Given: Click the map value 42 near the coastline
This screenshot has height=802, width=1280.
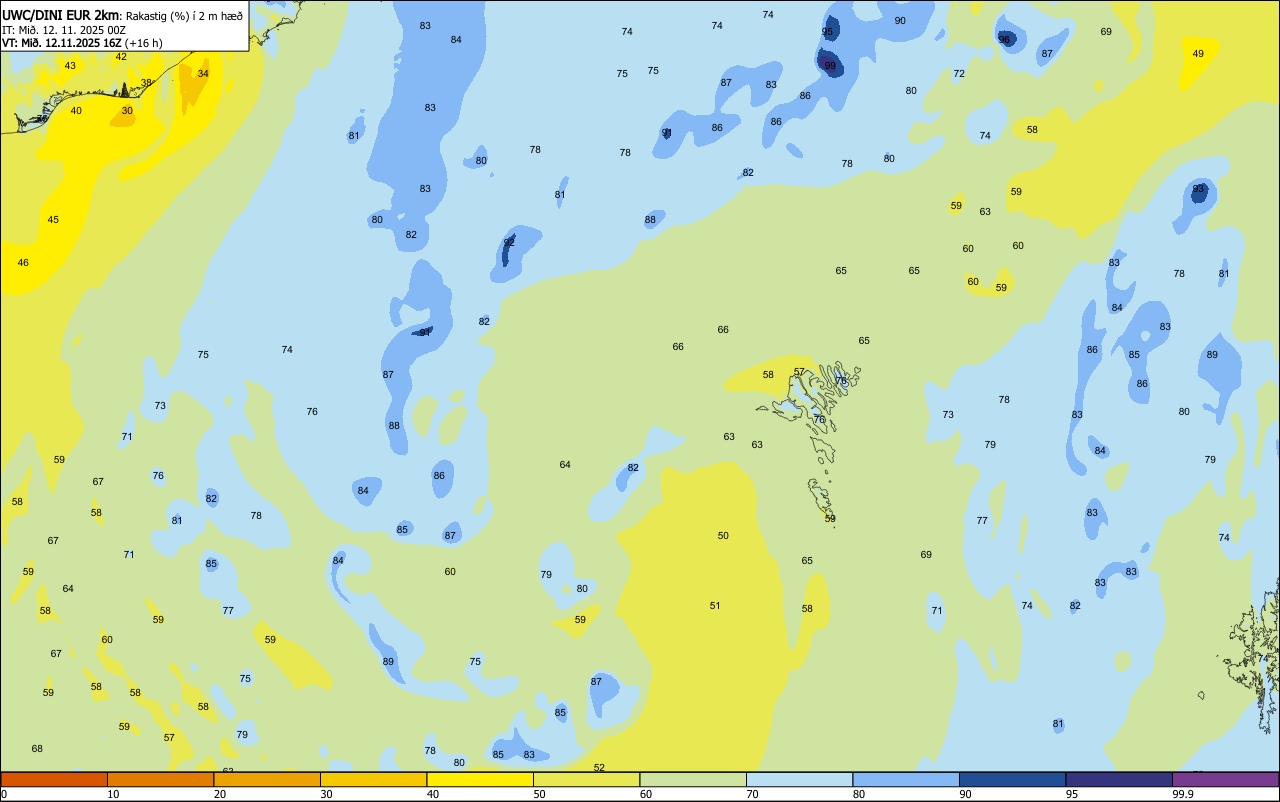Looking at the screenshot, I should 121,57.
